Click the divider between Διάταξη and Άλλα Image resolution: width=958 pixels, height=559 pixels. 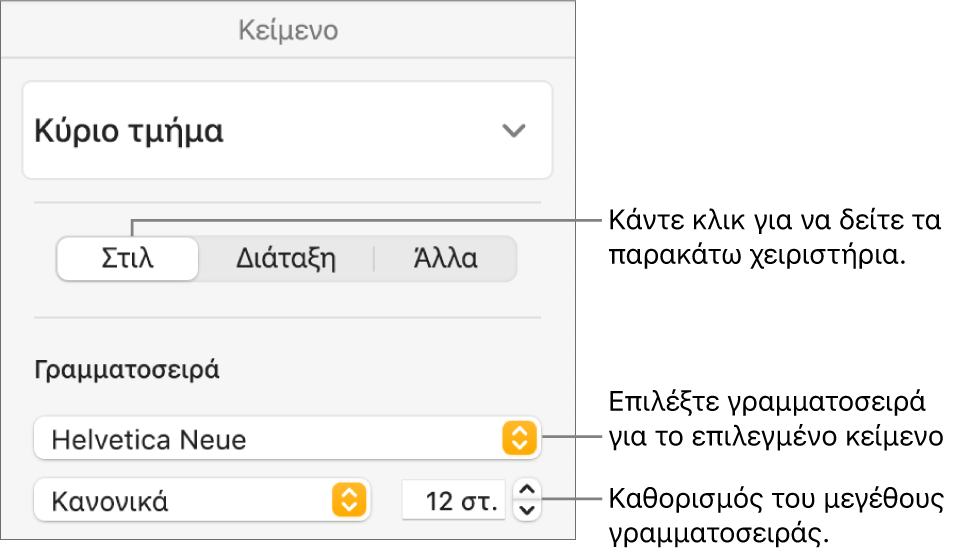pyautogui.click(x=374, y=259)
